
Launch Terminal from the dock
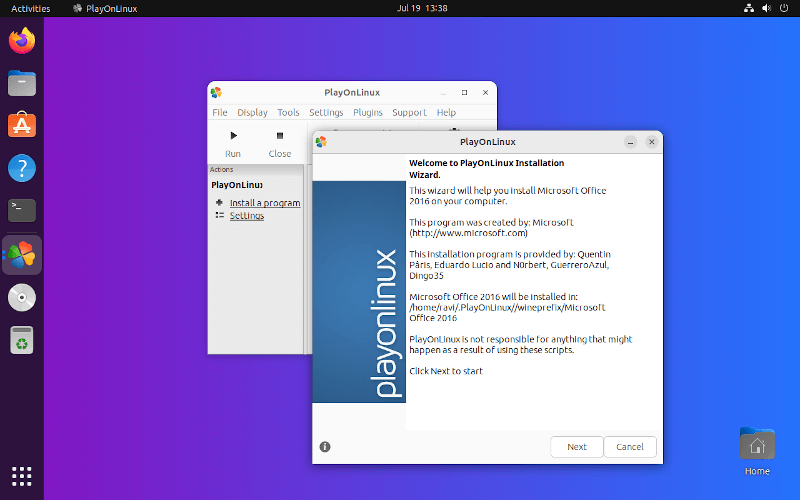coord(21,210)
